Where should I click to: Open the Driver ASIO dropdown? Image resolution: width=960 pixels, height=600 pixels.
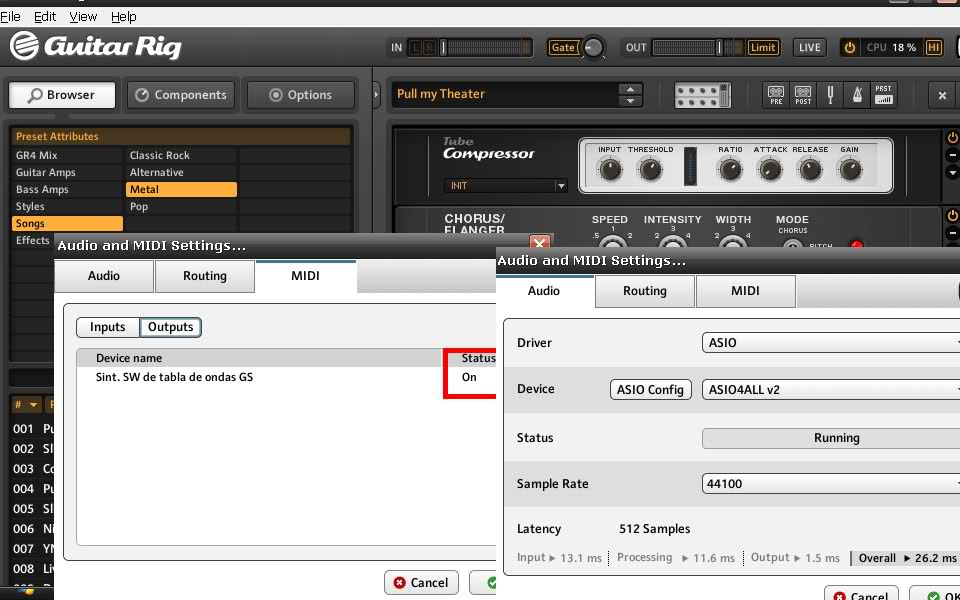click(832, 343)
